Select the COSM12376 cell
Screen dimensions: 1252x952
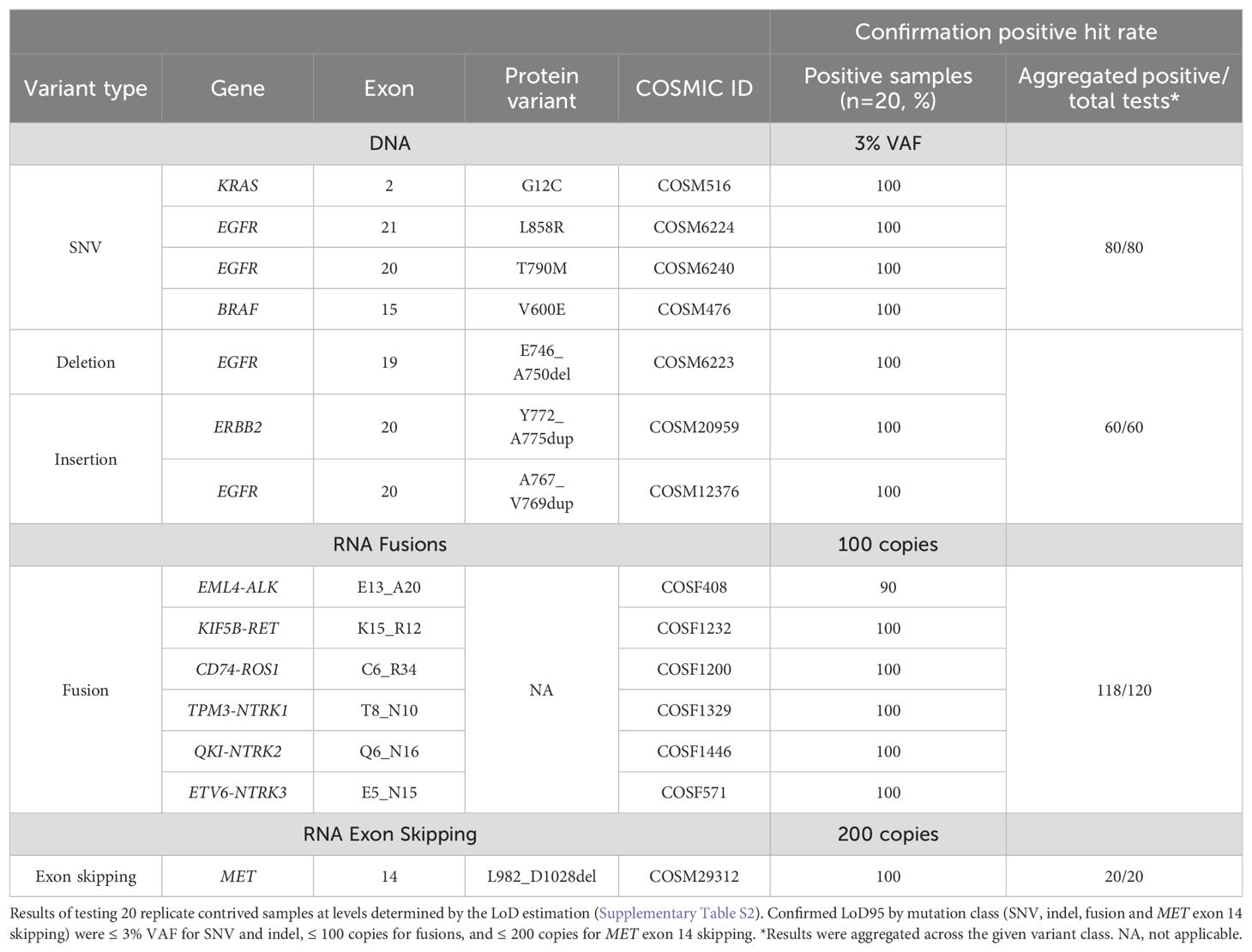(x=694, y=491)
